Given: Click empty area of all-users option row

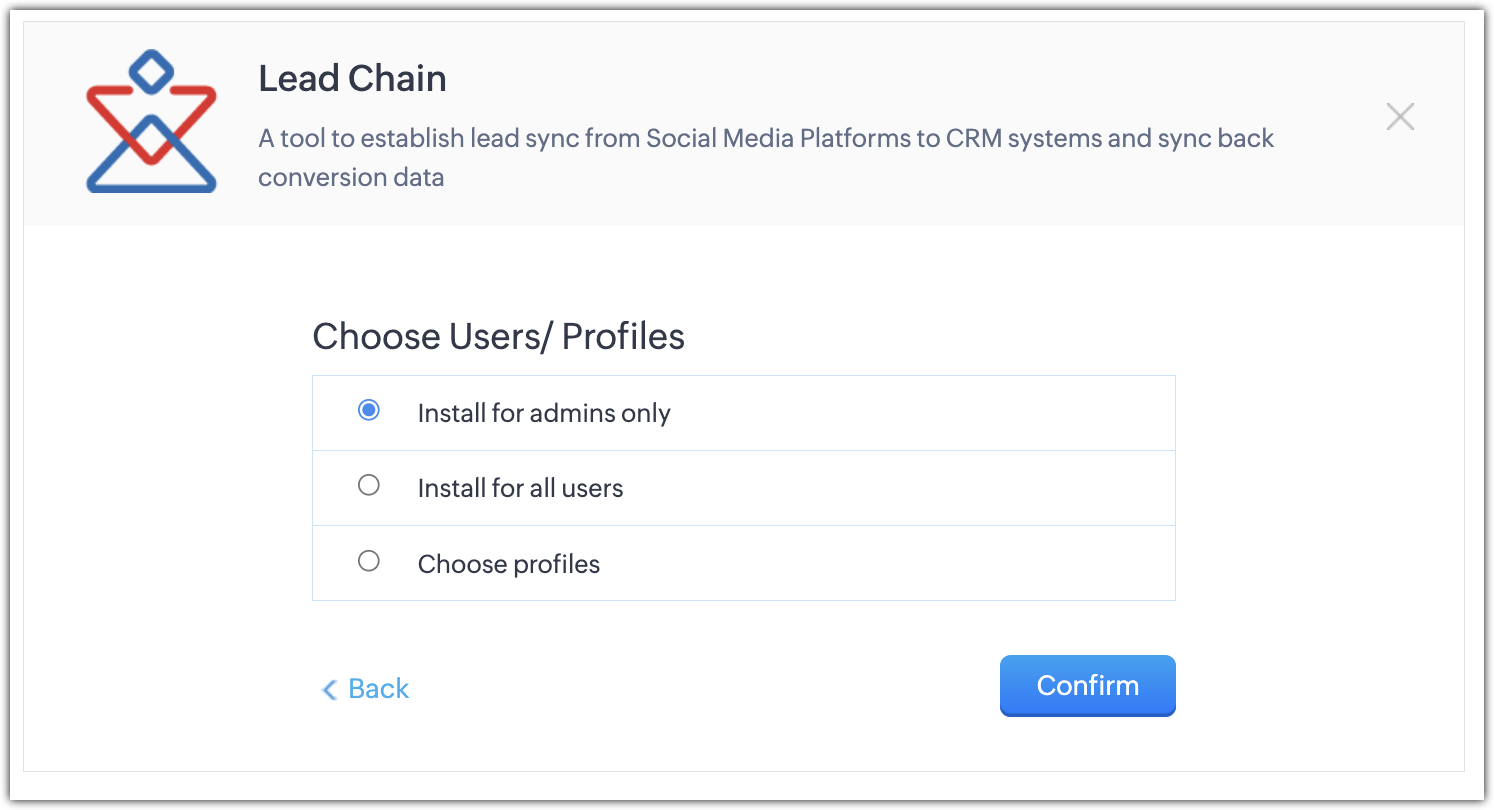Looking at the screenshot, I should click(900, 489).
